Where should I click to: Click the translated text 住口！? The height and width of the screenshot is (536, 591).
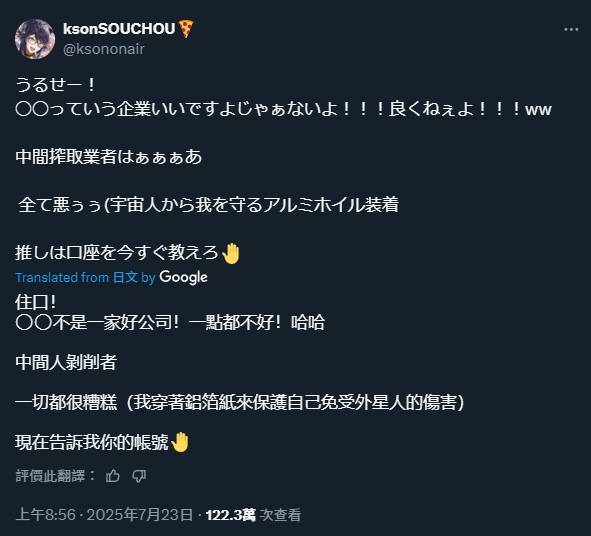click(x=36, y=302)
